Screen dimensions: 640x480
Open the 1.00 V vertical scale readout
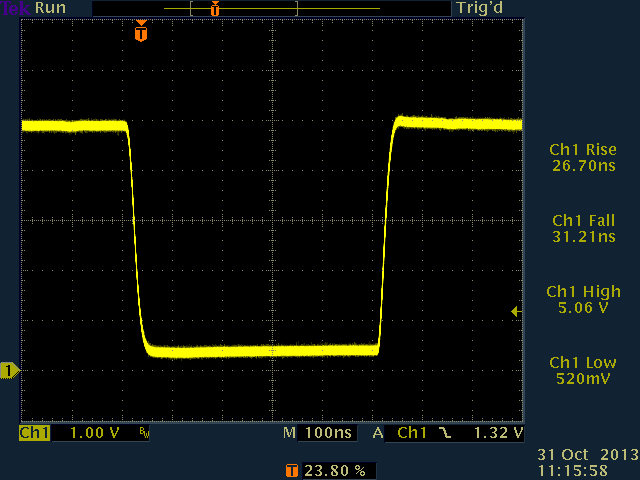click(96, 434)
